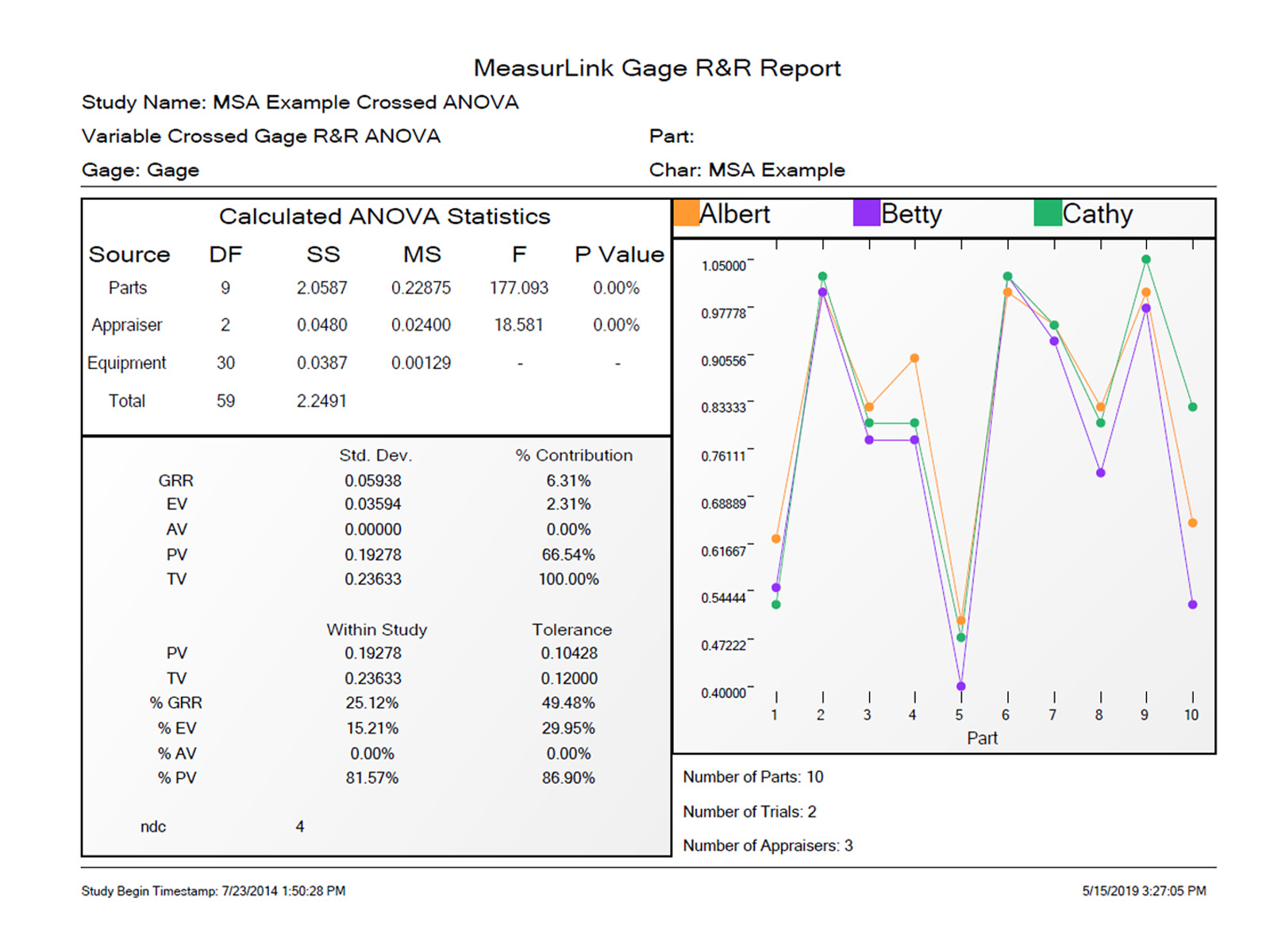Click the orange Albert legend swatch
Image resolution: width=1270 pixels, height=952 pixels.
click(x=686, y=213)
